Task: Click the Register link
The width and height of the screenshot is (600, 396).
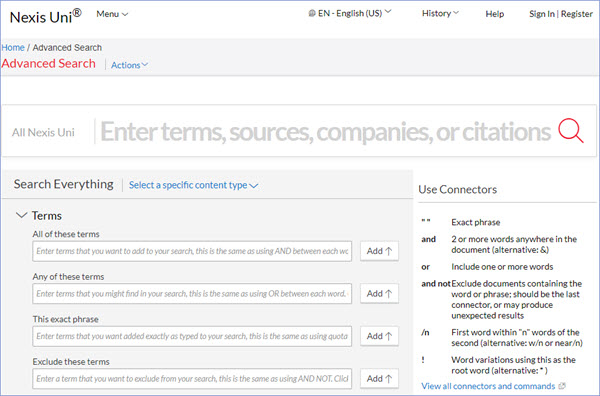Action: [x=577, y=14]
